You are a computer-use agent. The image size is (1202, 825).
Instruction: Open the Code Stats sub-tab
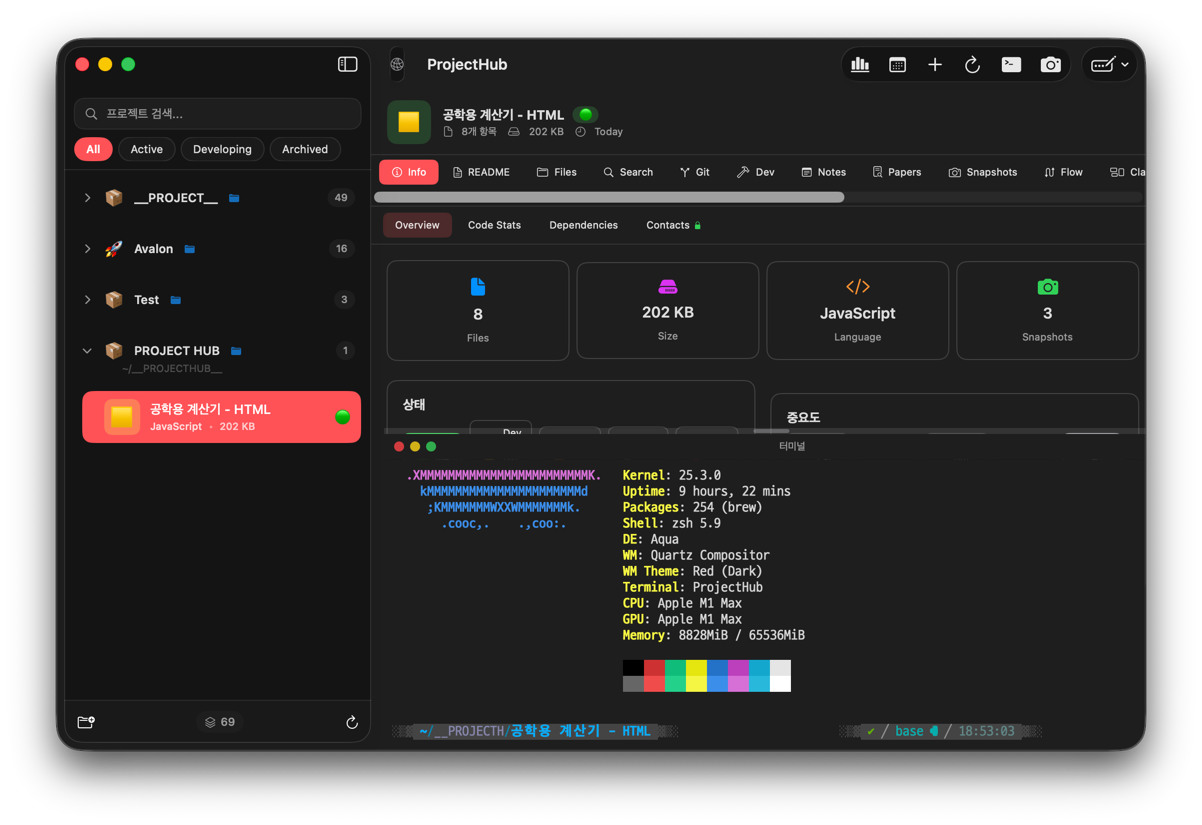[x=494, y=225]
